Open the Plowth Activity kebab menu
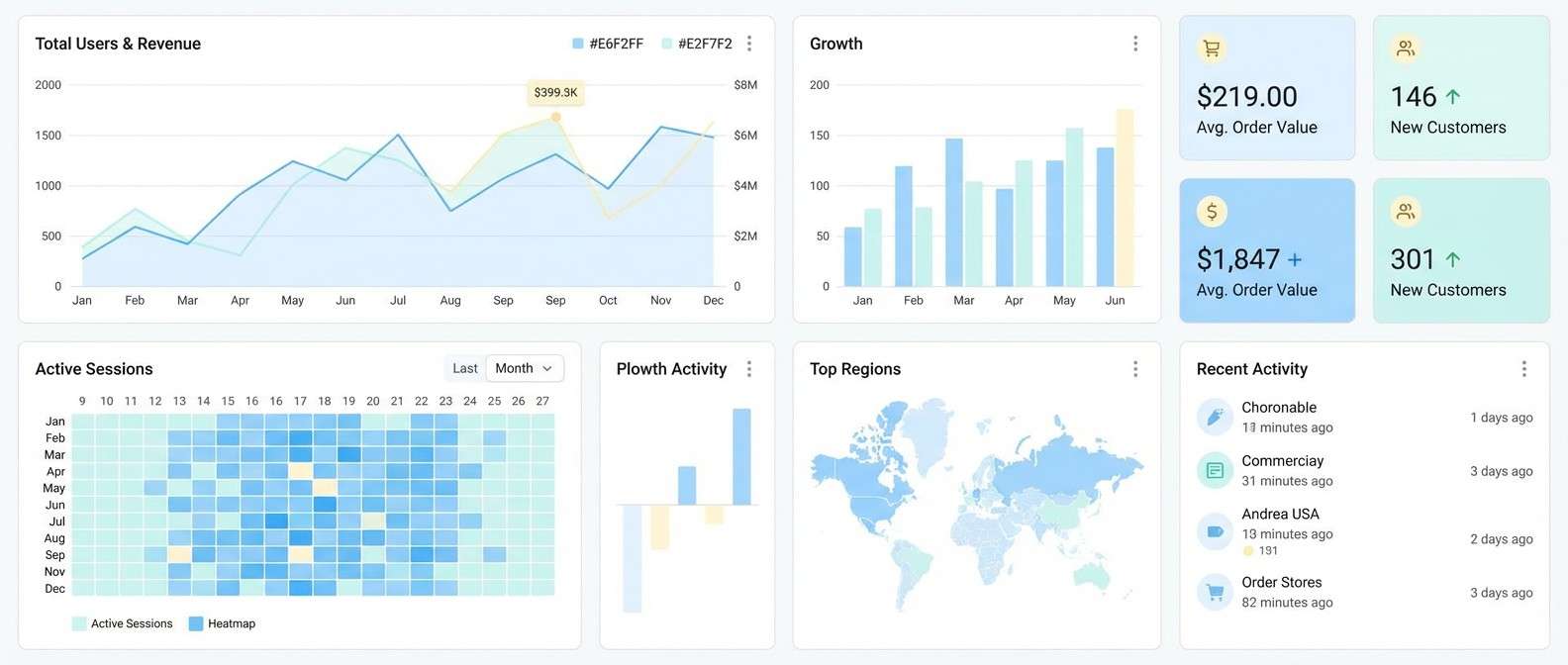The height and width of the screenshot is (665, 1568). click(x=749, y=367)
